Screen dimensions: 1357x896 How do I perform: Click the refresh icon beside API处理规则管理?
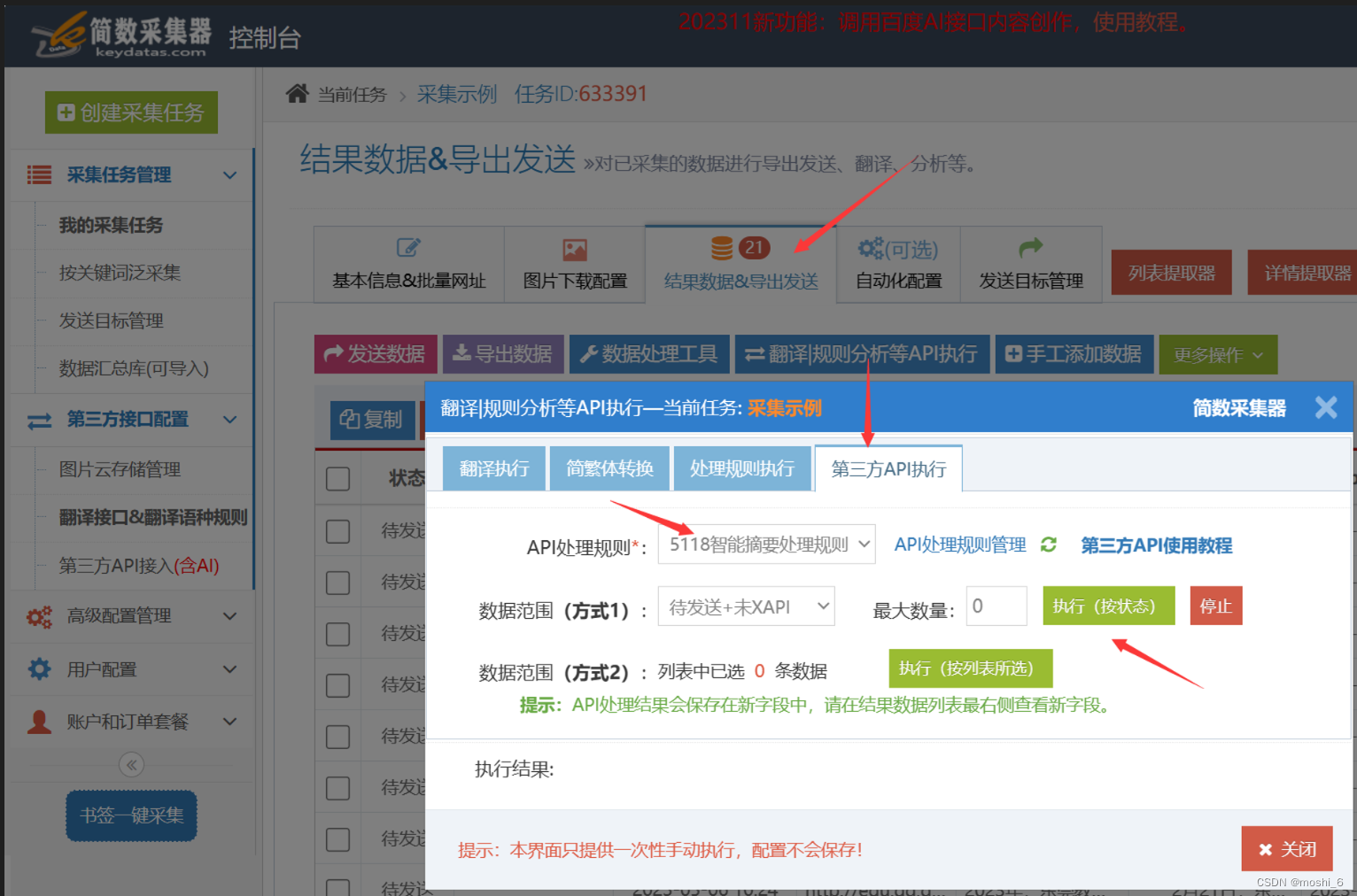(1049, 545)
